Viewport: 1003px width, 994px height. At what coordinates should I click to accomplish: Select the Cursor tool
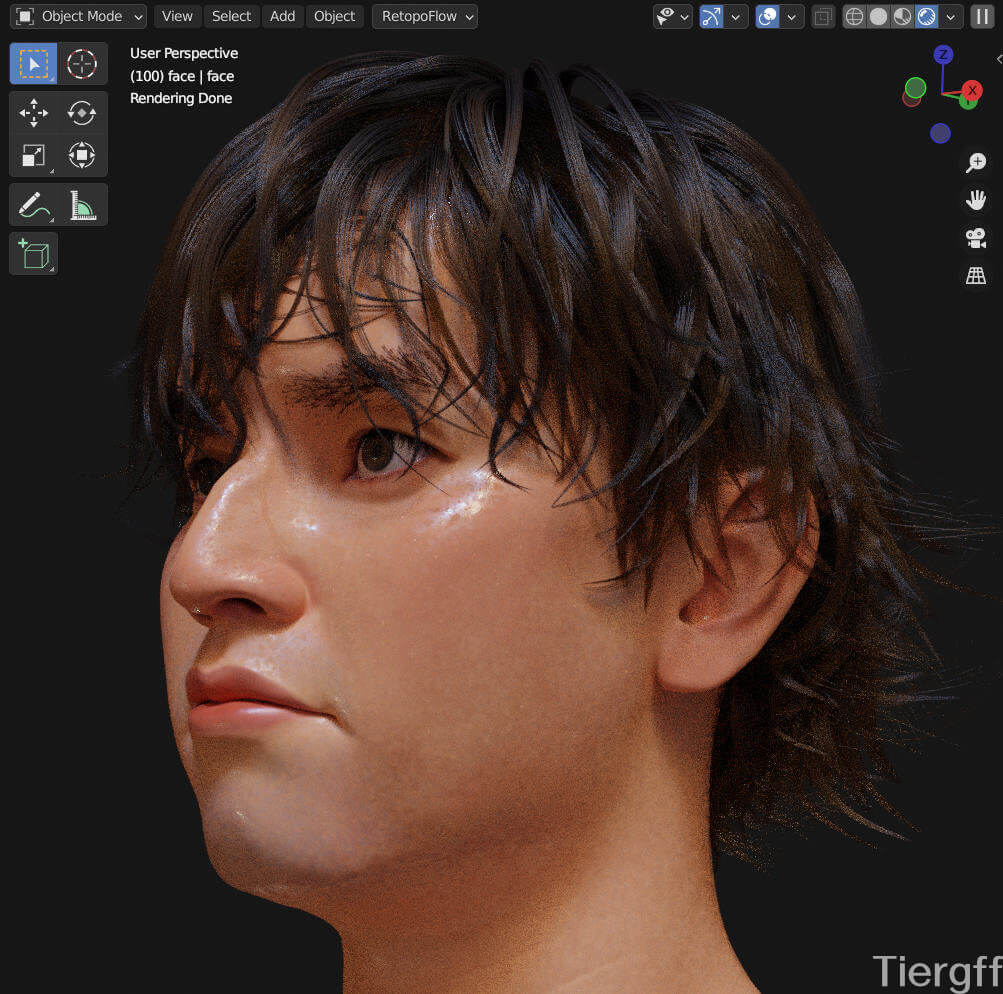(x=82, y=65)
